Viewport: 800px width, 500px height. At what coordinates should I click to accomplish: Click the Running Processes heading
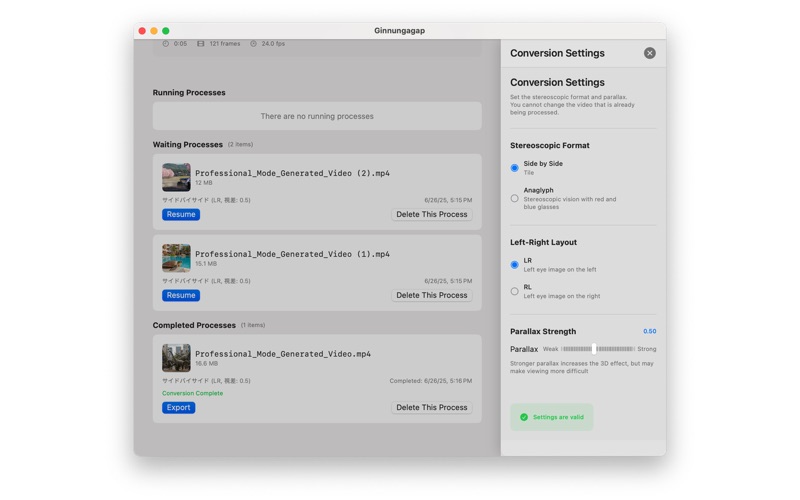189,93
